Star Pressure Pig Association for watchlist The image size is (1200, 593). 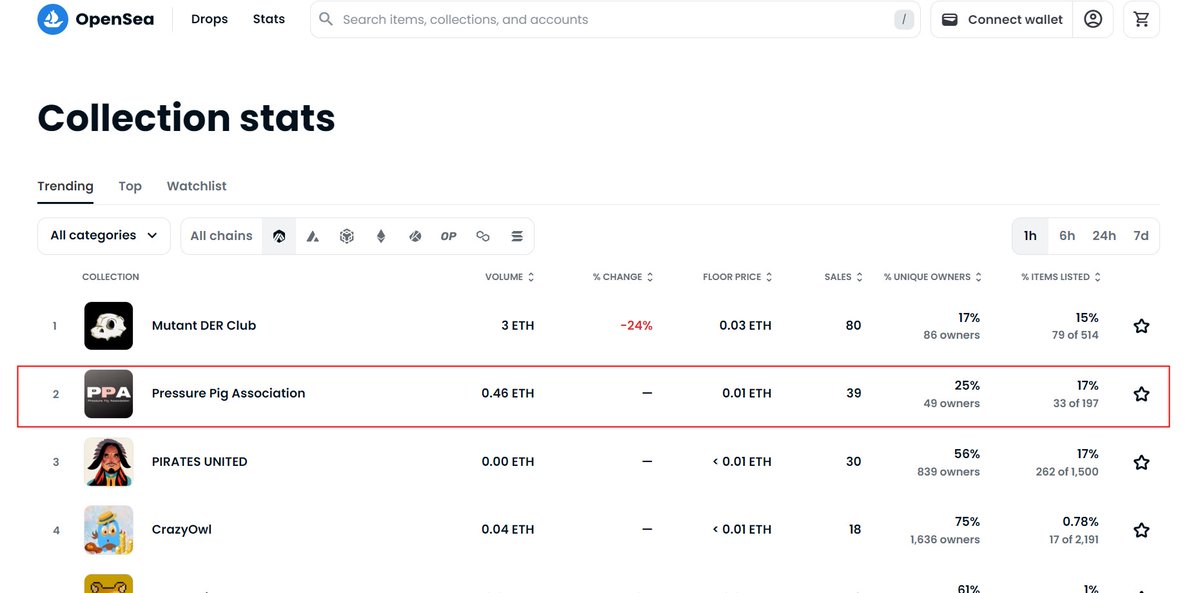[x=1141, y=394]
